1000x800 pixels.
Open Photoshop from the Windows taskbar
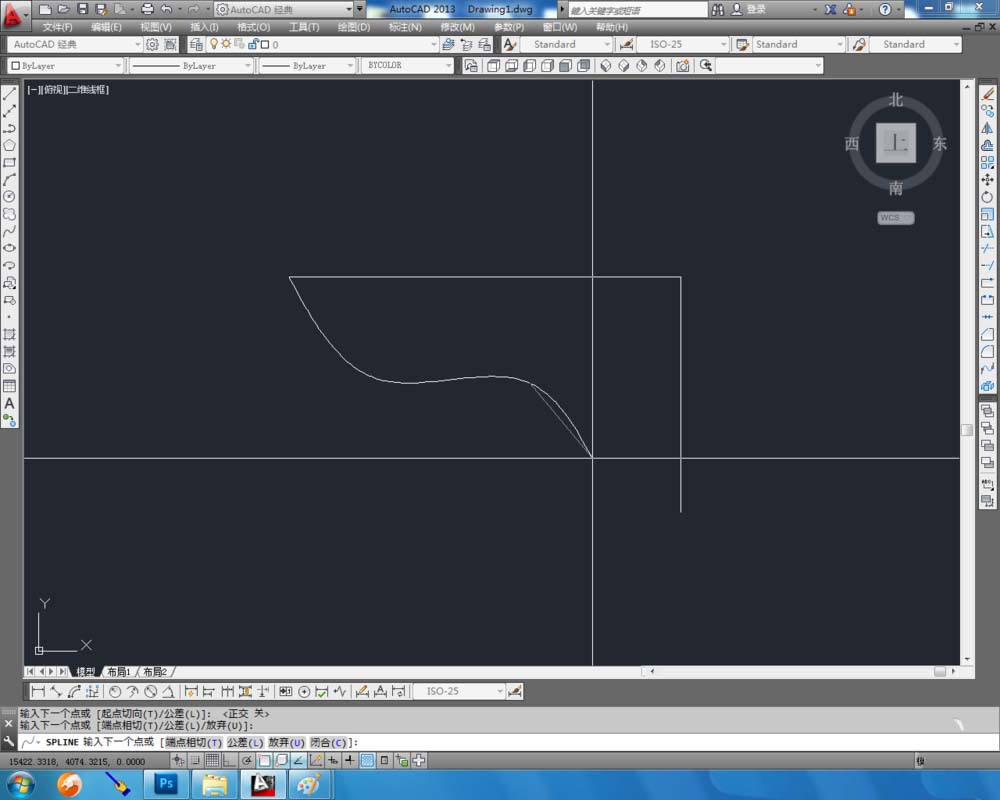[x=166, y=784]
